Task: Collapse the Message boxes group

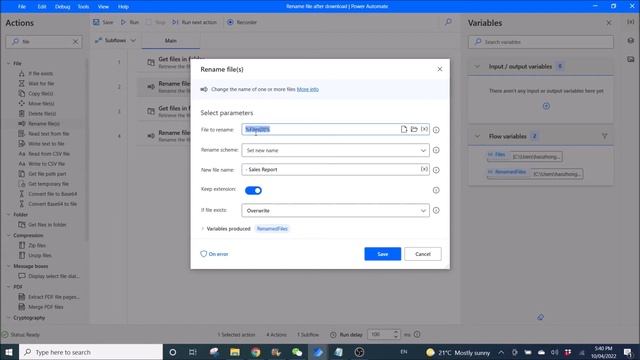Action: (9, 266)
